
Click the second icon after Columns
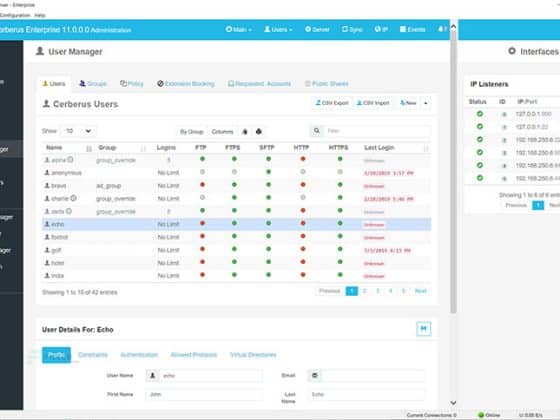259,132
